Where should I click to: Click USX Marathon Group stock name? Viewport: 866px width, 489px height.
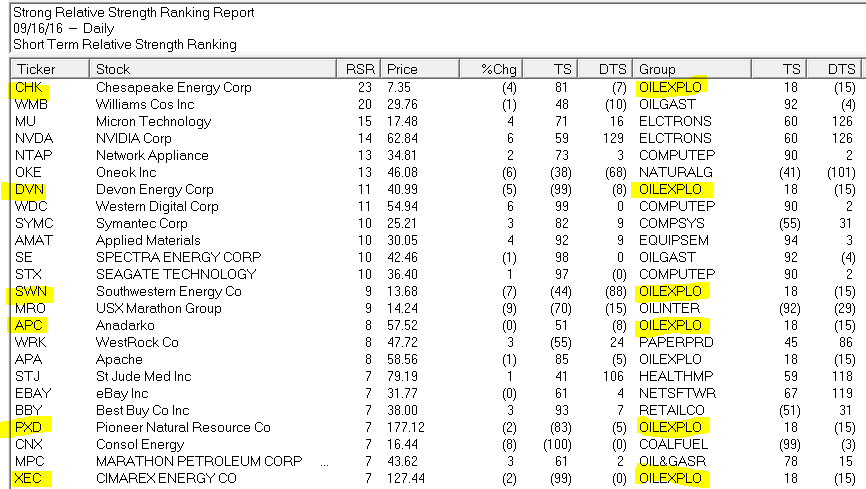159,308
